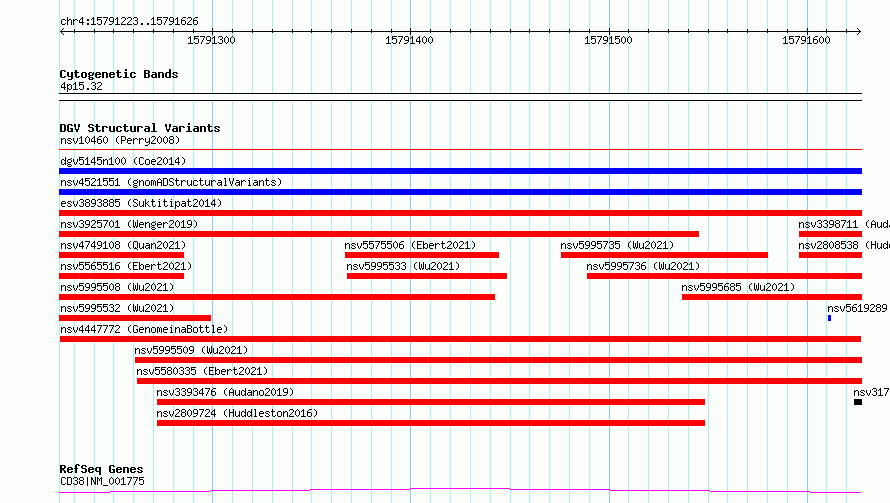The width and height of the screenshot is (890, 503).
Task: Select variant nsv5580335 (Ebert2021)
Action: point(202,371)
